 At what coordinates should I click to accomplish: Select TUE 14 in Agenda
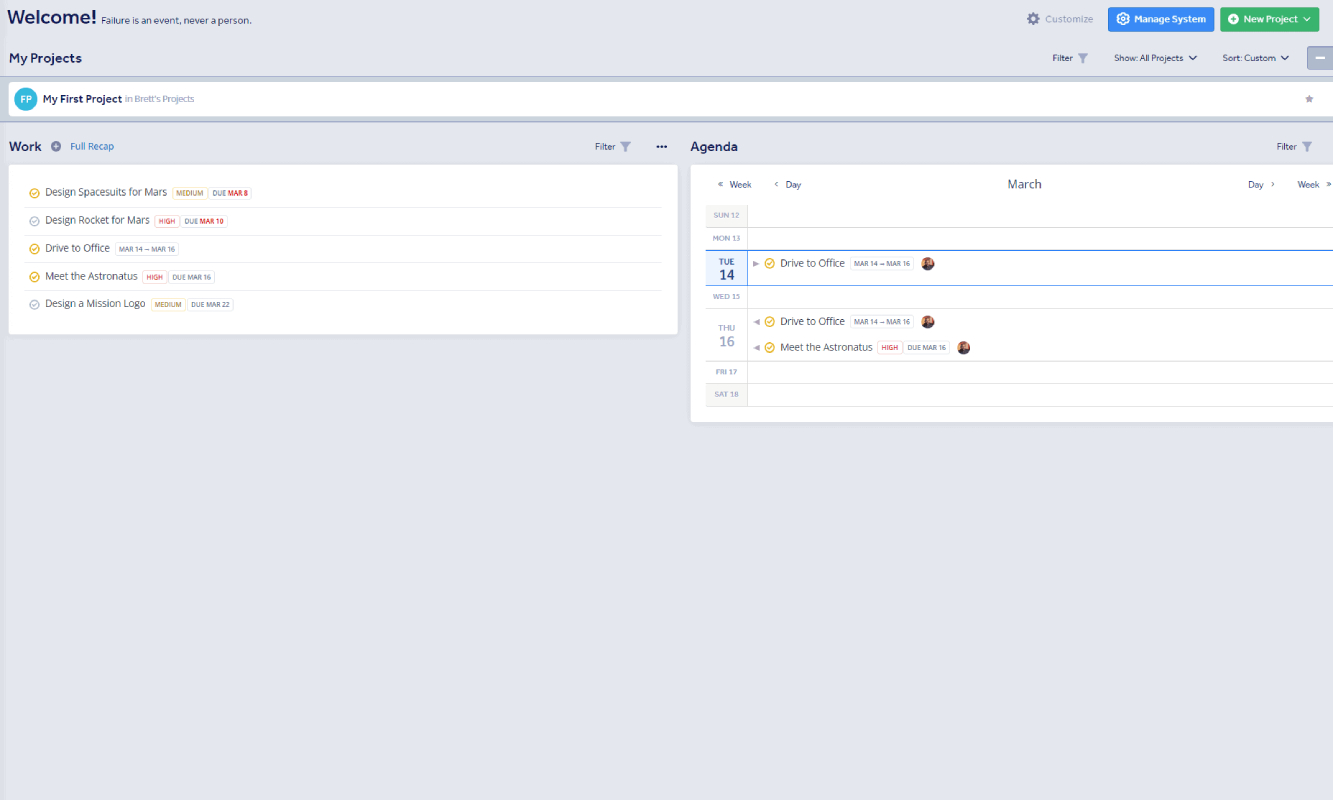tap(726, 268)
